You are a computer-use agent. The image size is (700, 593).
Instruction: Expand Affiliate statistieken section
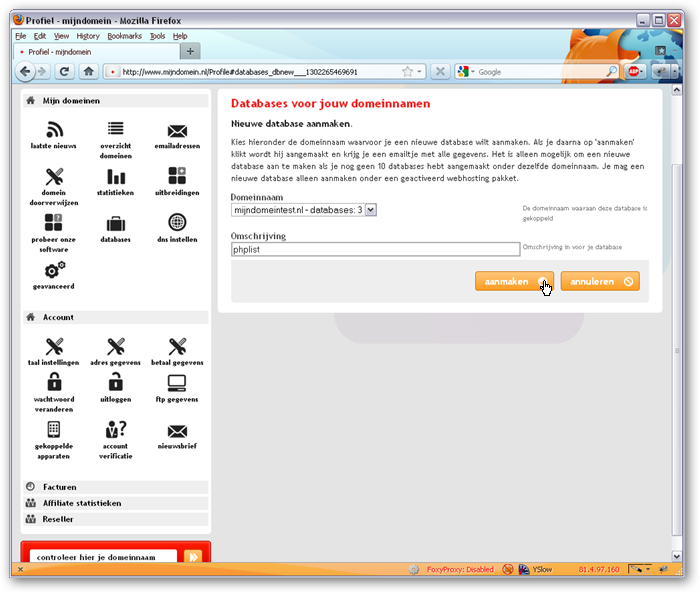point(116,503)
